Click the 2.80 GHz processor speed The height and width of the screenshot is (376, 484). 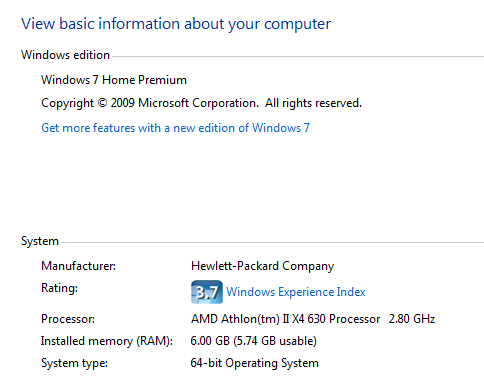[x=412, y=319]
